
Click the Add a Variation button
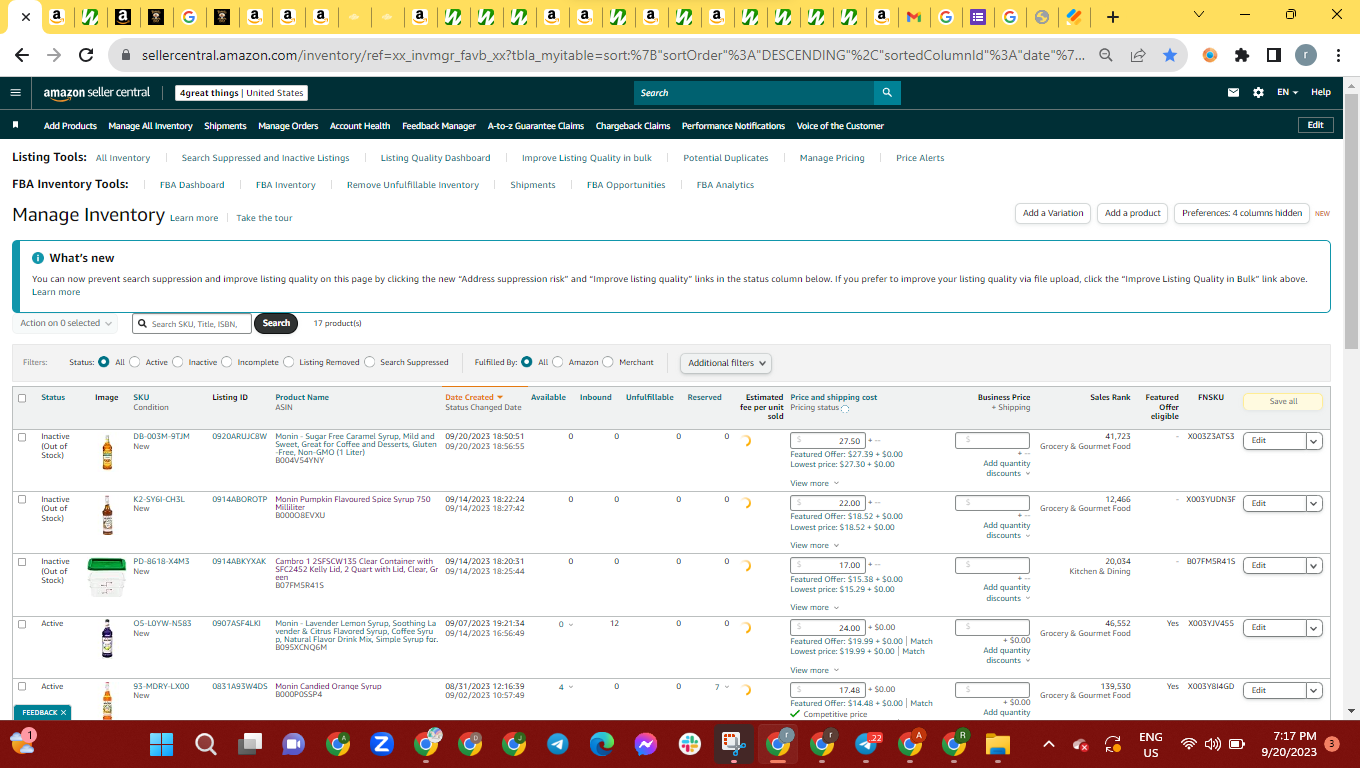1053,213
